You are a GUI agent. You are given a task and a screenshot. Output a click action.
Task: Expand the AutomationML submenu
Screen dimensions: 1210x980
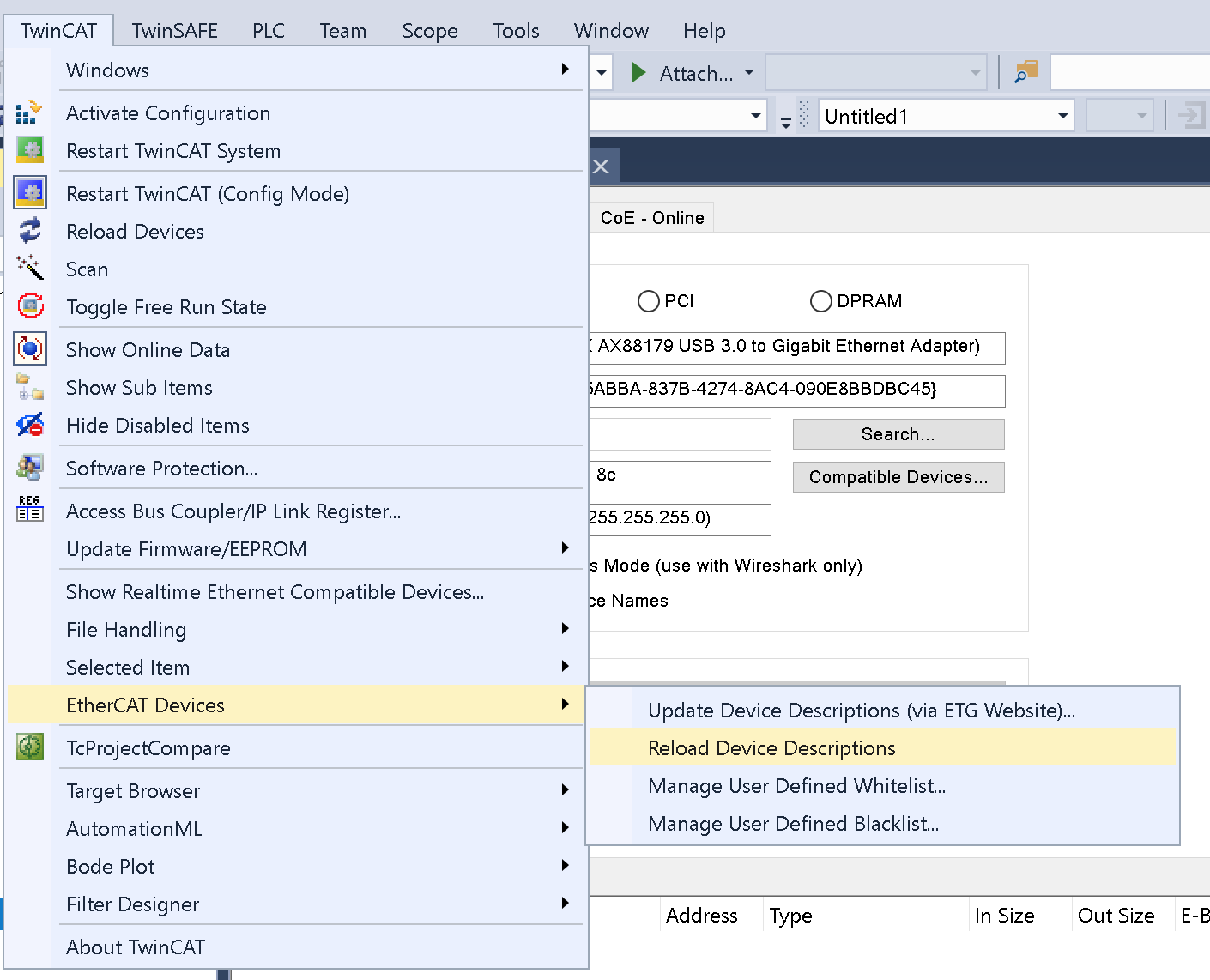565,827
